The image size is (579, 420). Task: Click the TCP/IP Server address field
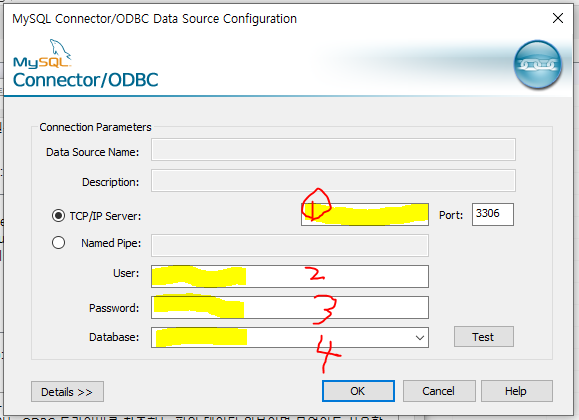(365, 214)
